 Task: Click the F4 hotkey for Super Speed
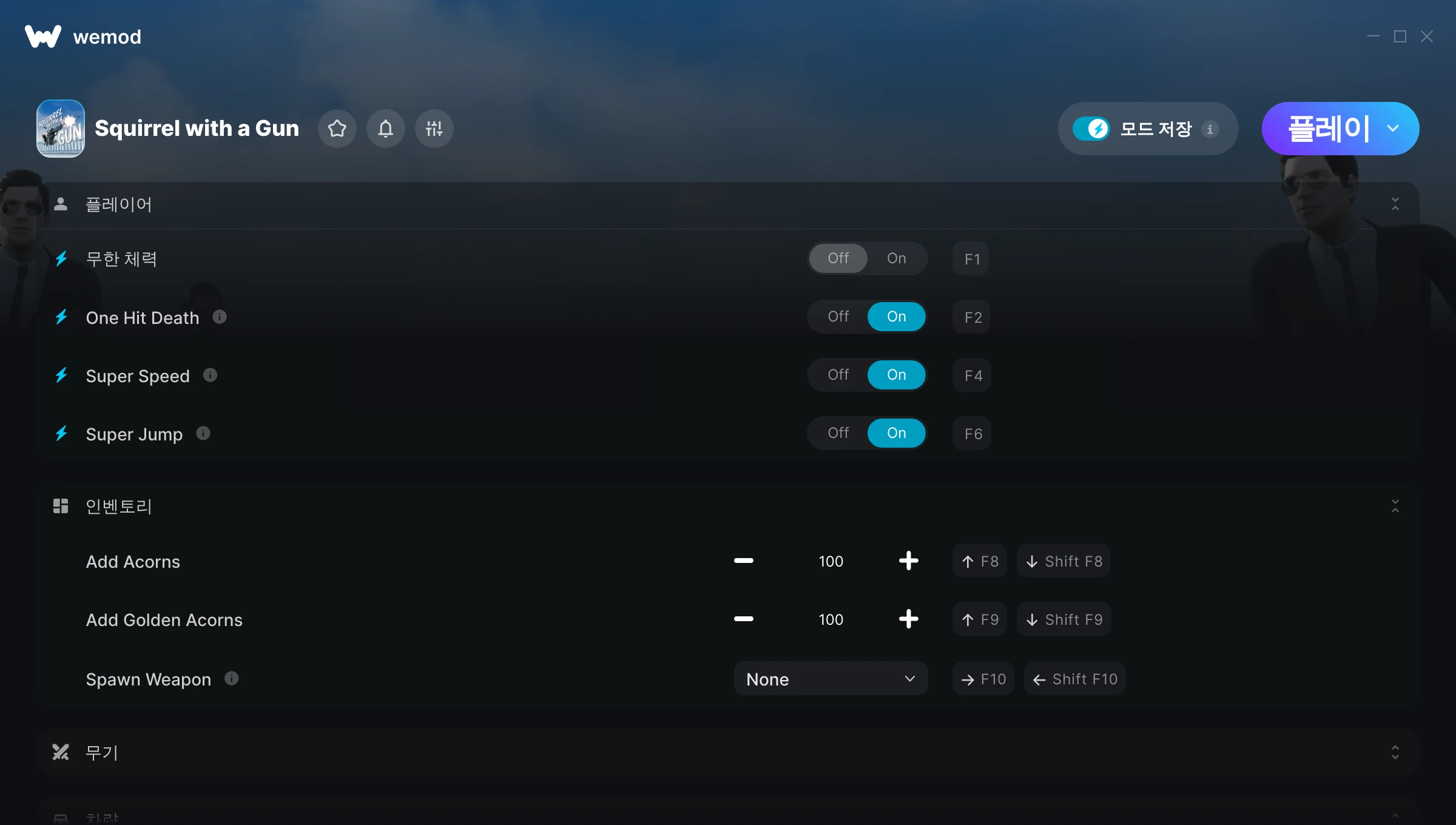tap(972, 375)
